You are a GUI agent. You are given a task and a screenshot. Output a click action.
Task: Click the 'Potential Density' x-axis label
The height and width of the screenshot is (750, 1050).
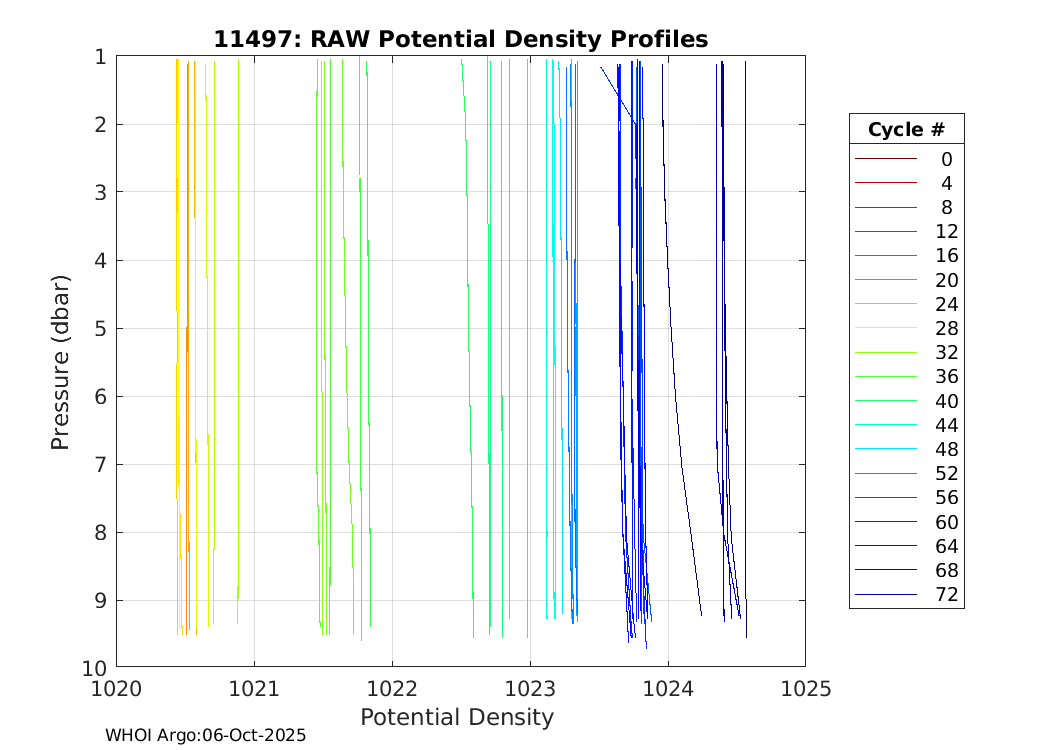click(x=457, y=717)
